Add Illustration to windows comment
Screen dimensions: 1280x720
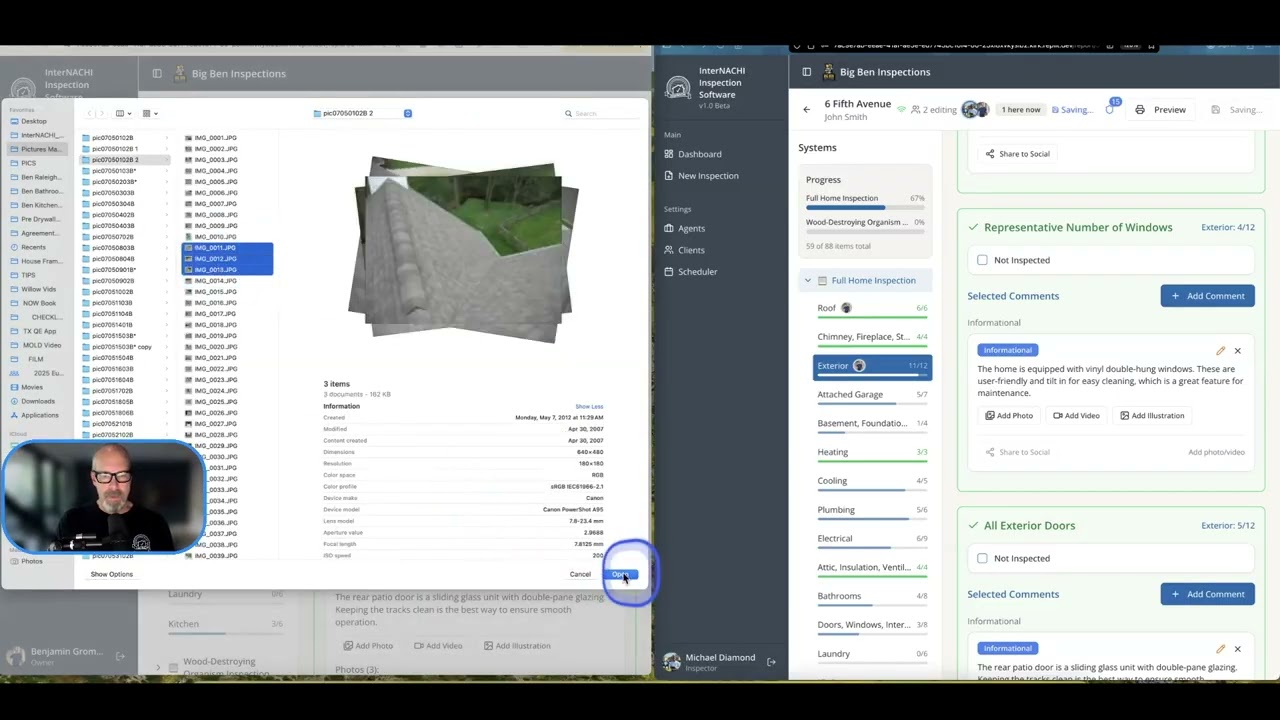point(1151,416)
